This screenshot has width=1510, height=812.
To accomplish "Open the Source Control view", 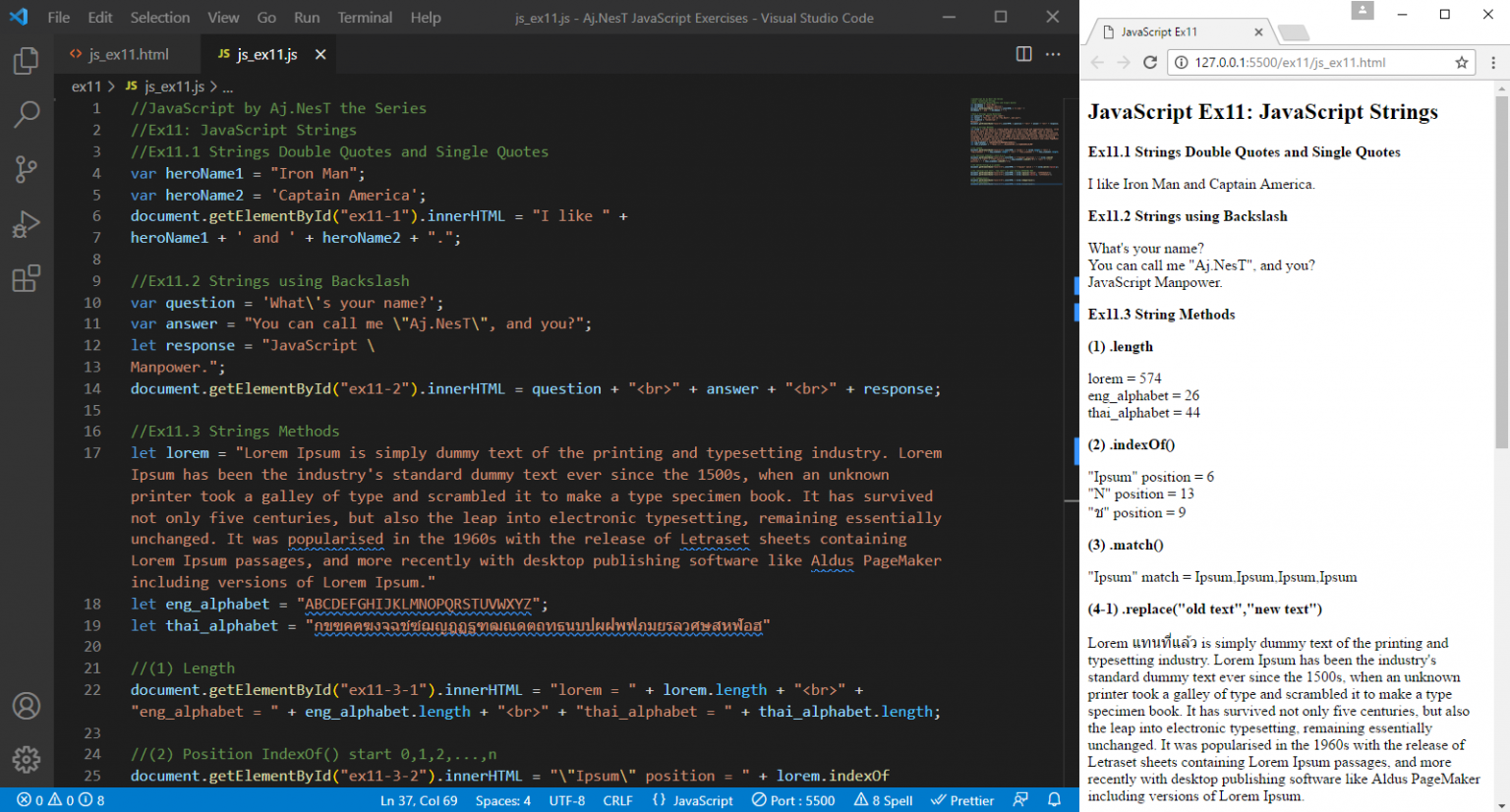I will coord(27,169).
